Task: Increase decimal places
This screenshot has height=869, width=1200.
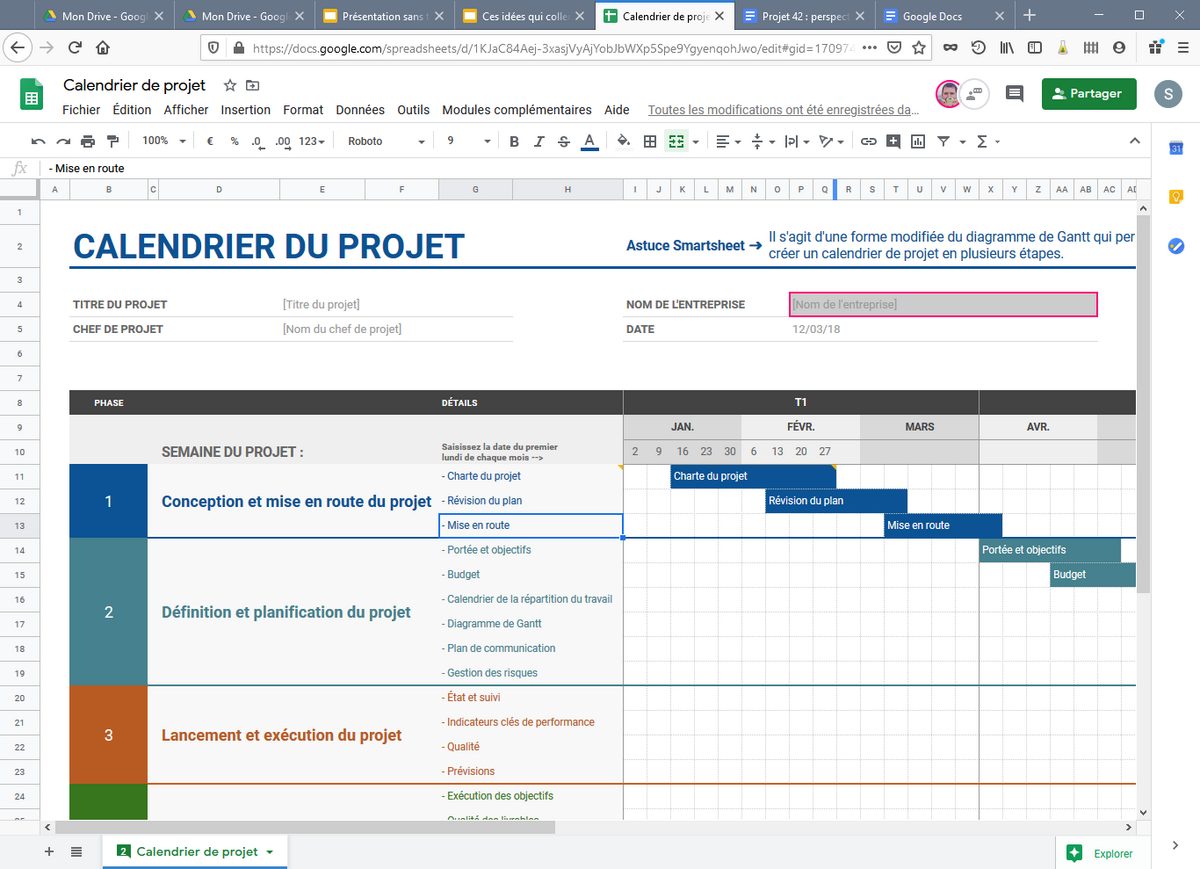Action: (x=283, y=141)
